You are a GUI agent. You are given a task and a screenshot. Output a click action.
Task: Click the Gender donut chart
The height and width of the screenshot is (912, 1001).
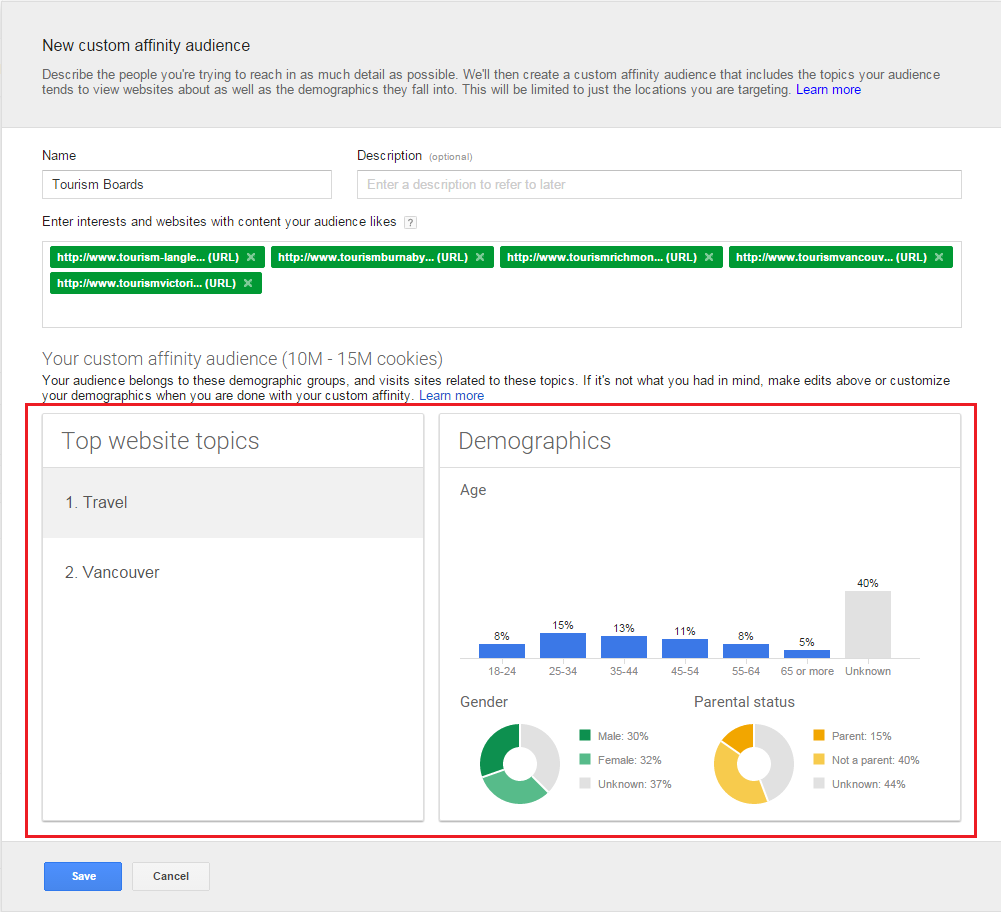519,764
